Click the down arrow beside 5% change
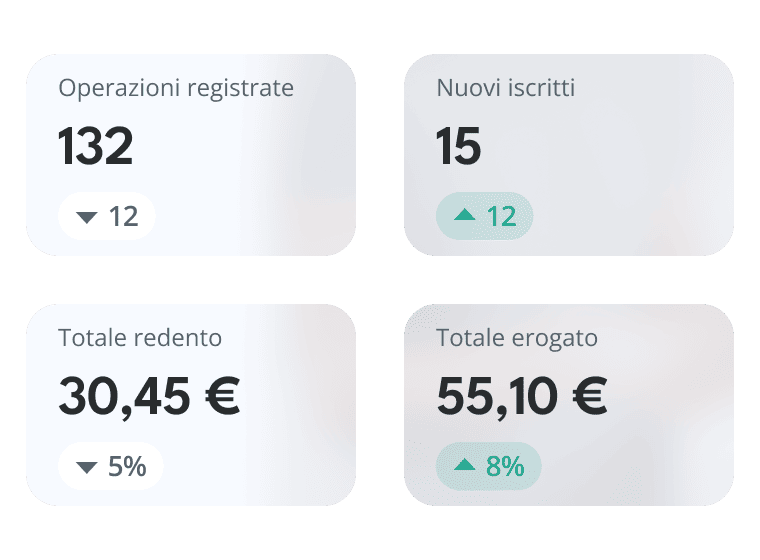The width and height of the screenshot is (760, 560). 87,467
